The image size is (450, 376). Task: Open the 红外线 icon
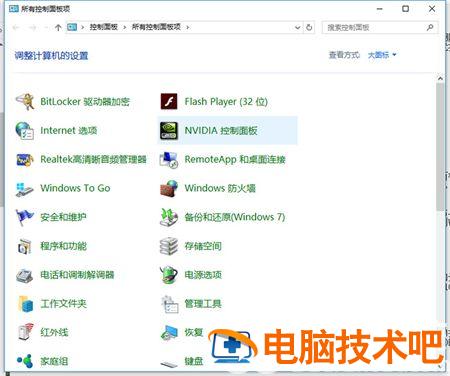pos(26,332)
